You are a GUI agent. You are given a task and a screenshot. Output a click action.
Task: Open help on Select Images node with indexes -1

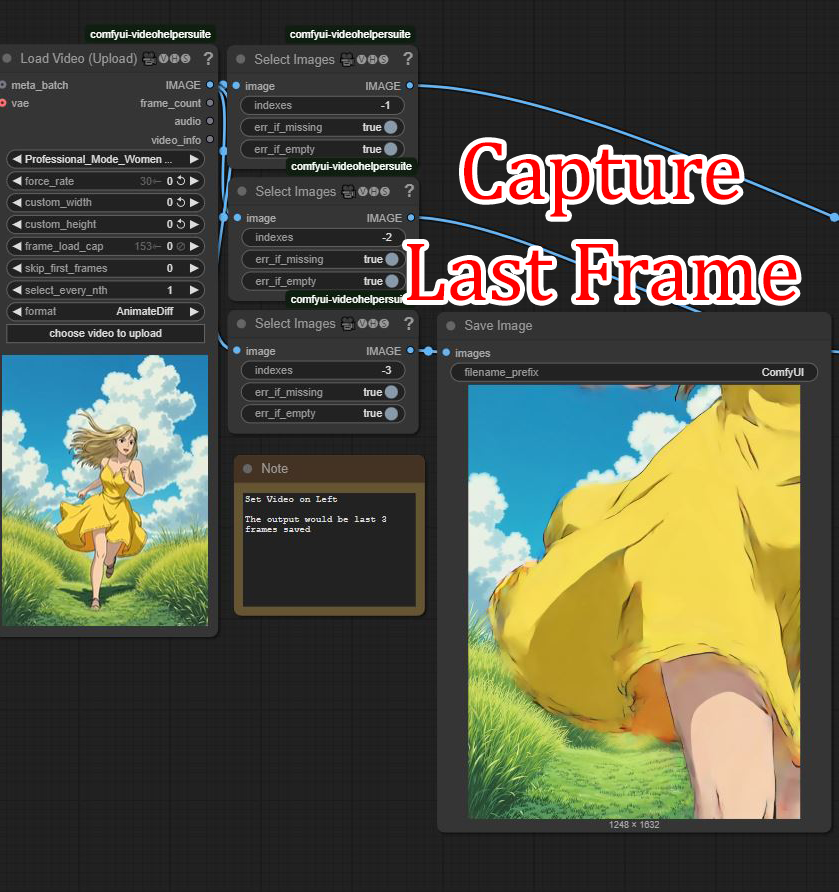pos(408,59)
